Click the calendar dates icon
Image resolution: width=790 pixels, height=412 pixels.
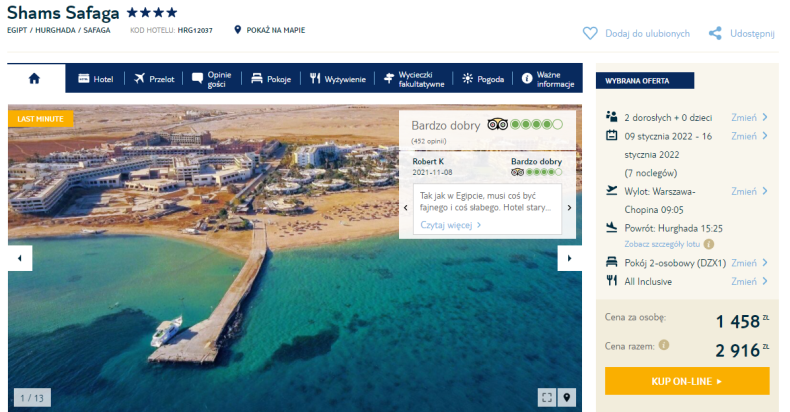pyautogui.click(x=612, y=135)
